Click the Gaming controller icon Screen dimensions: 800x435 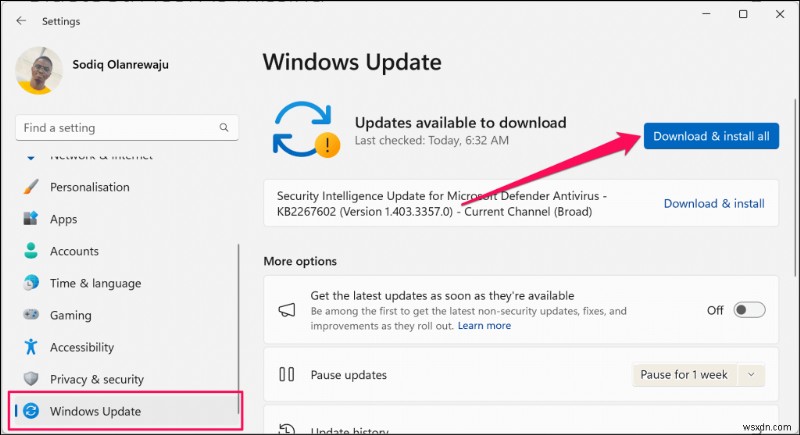coord(31,315)
